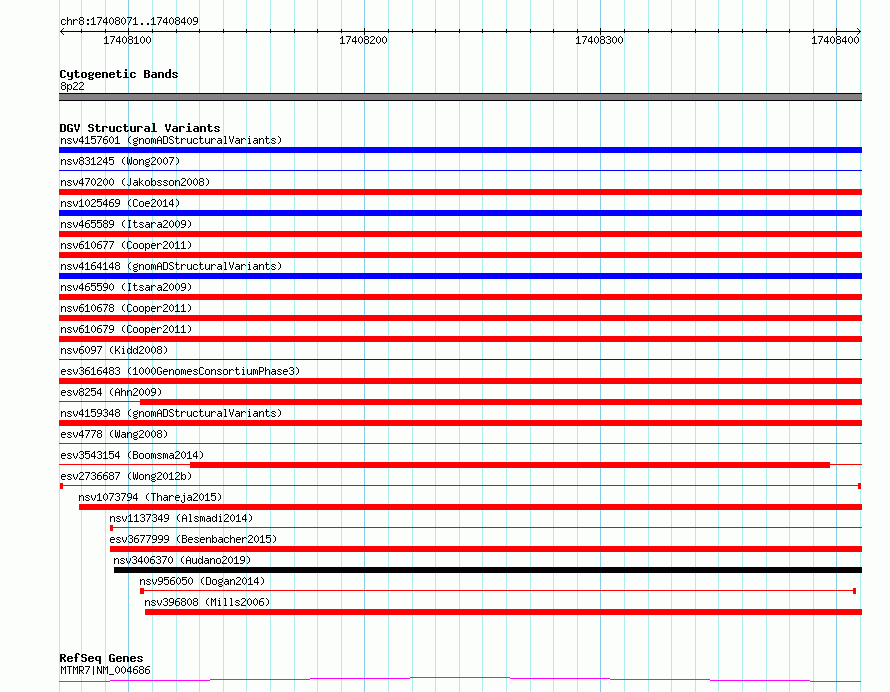Click the MTMR7|NM_004686 gene label
The image size is (890, 692).
point(105,670)
